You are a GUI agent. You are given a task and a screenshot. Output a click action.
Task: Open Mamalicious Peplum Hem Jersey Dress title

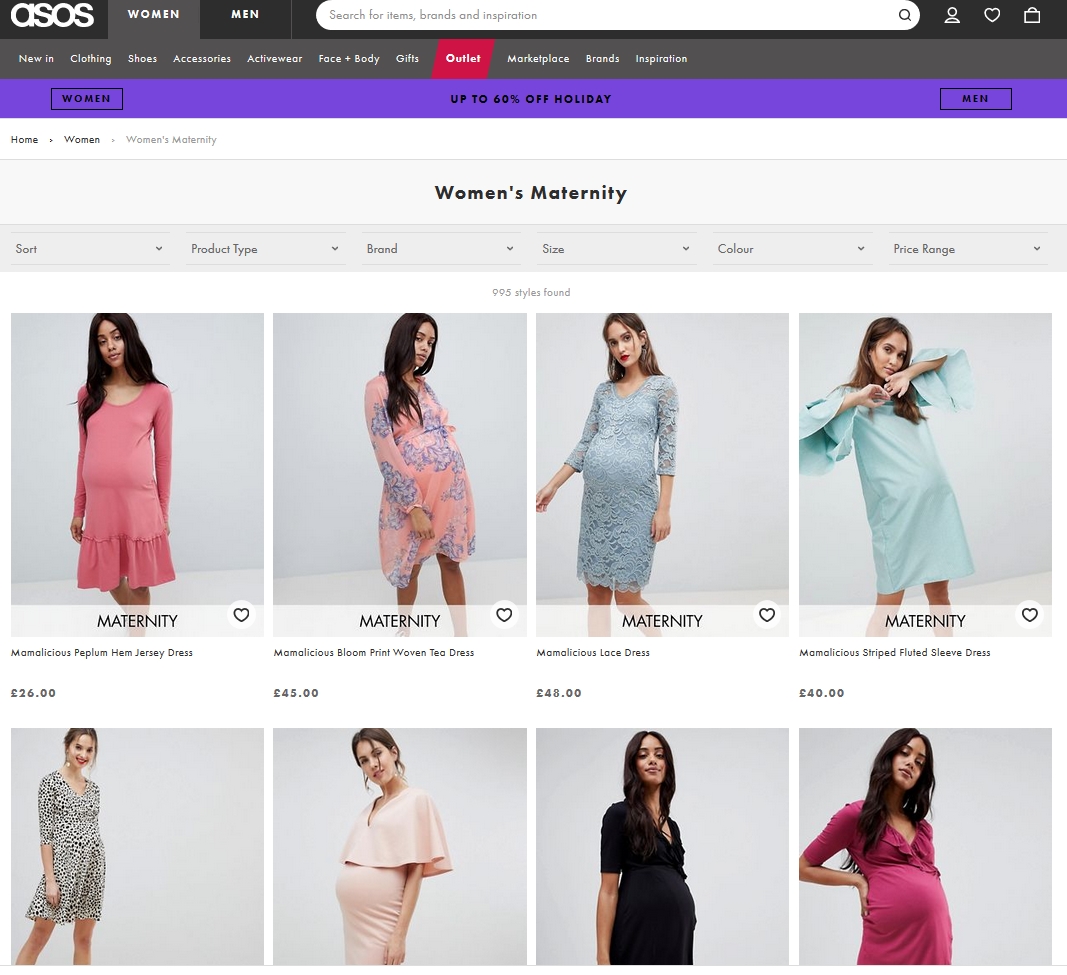(102, 652)
